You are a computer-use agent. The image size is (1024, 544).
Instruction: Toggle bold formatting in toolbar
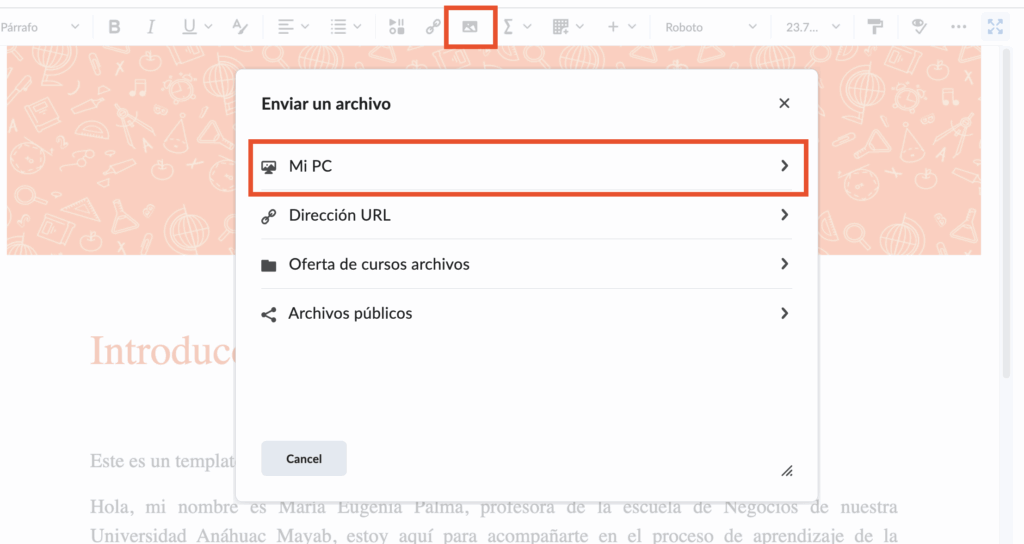pos(114,27)
